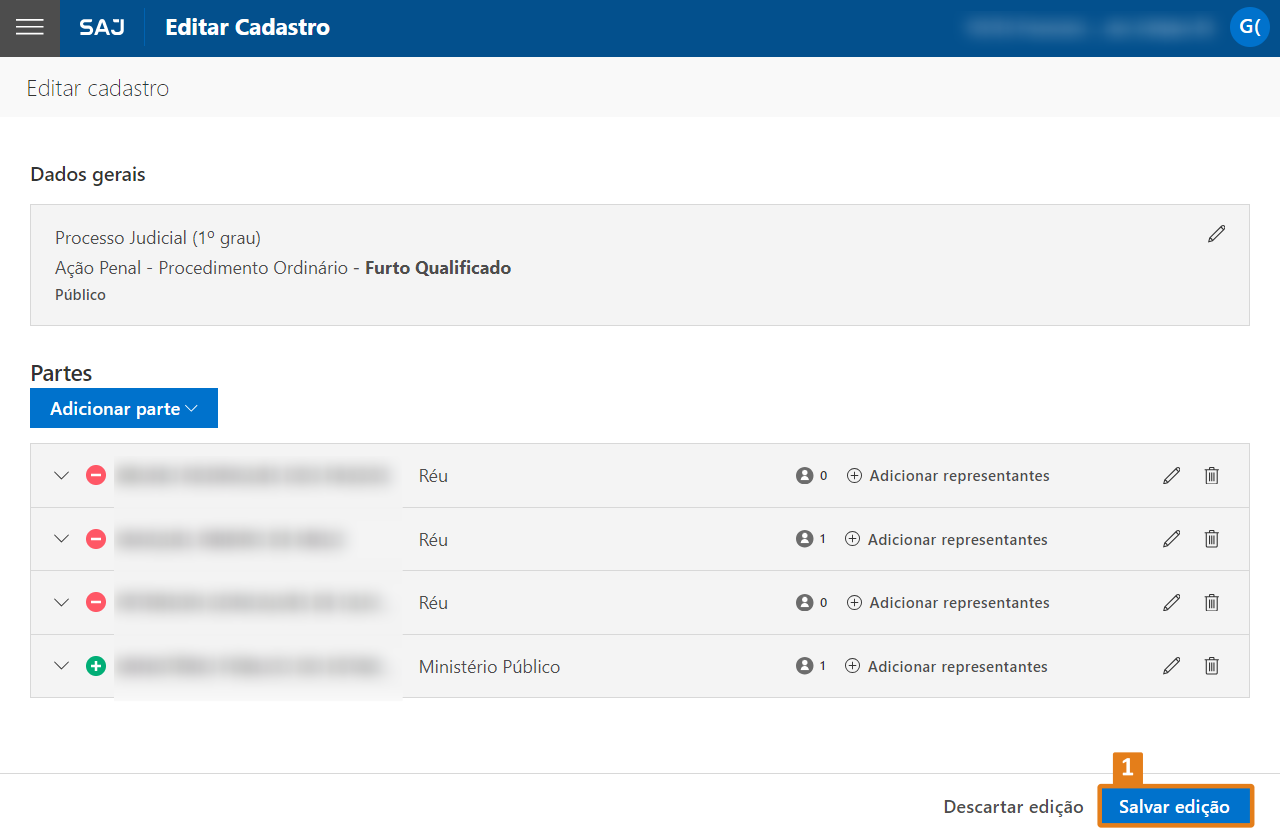Remove the Ministério Público party with trash icon
Screen dimensions: 1280x833
(x=1211, y=666)
